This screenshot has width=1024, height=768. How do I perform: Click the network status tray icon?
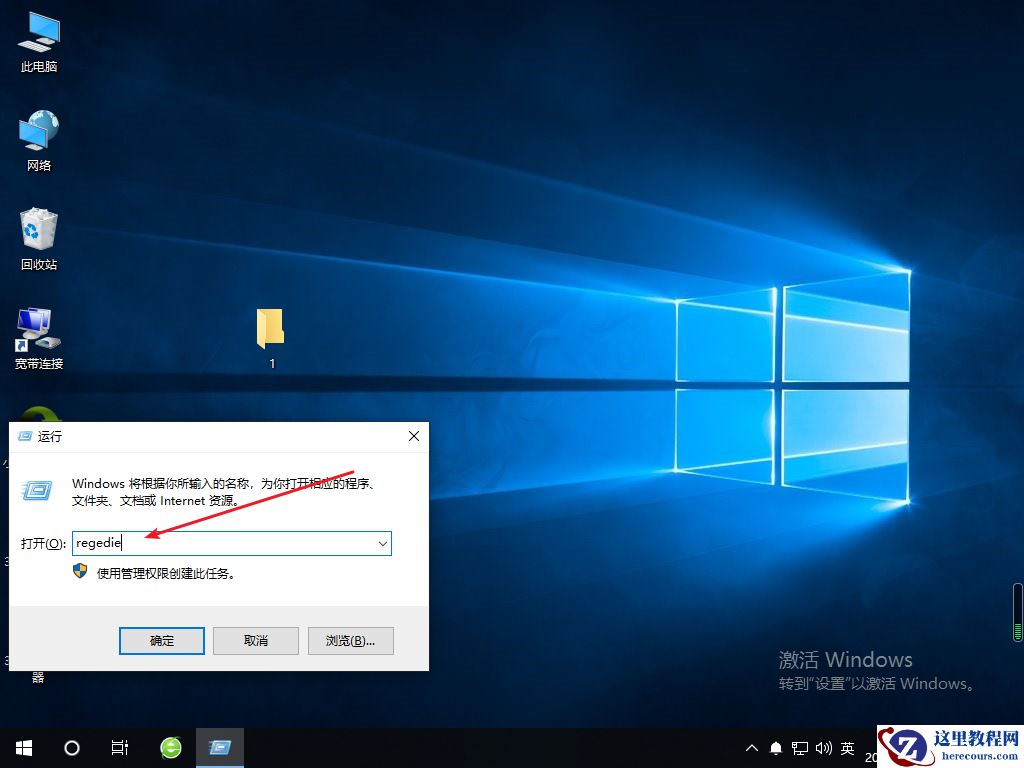800,747
